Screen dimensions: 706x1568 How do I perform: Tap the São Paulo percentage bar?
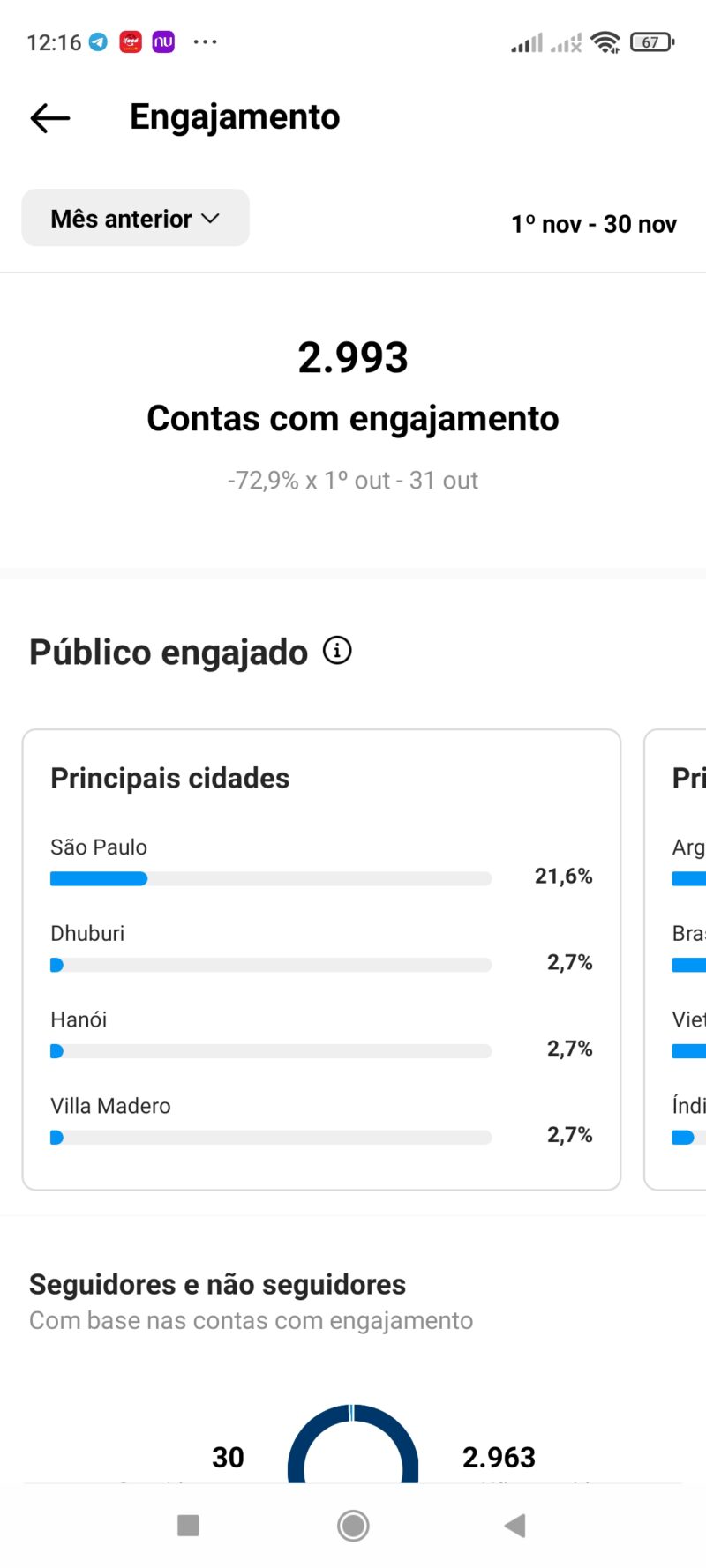click(x=271, y=878)
